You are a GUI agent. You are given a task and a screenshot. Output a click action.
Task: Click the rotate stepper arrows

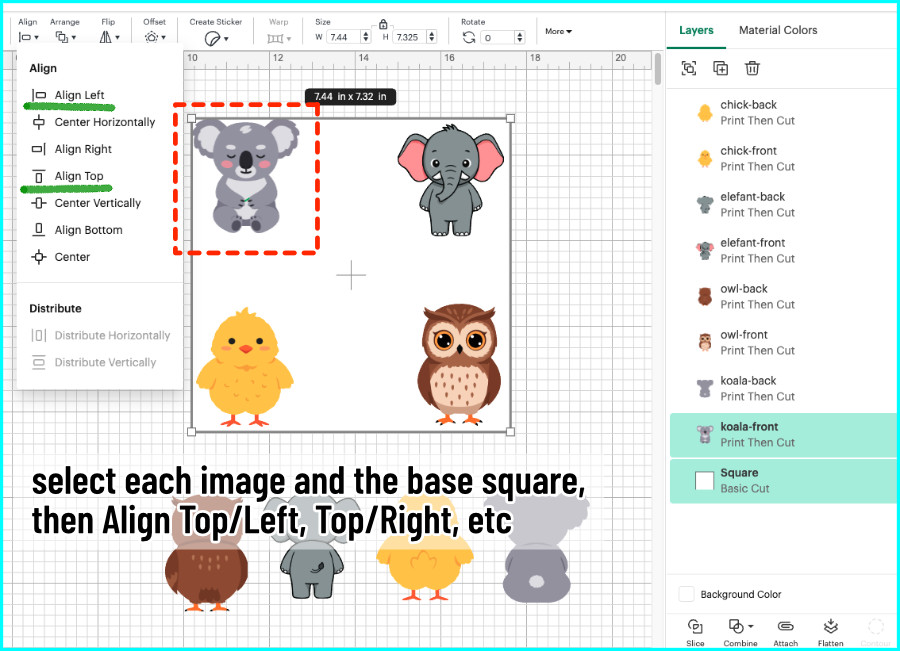519,37
